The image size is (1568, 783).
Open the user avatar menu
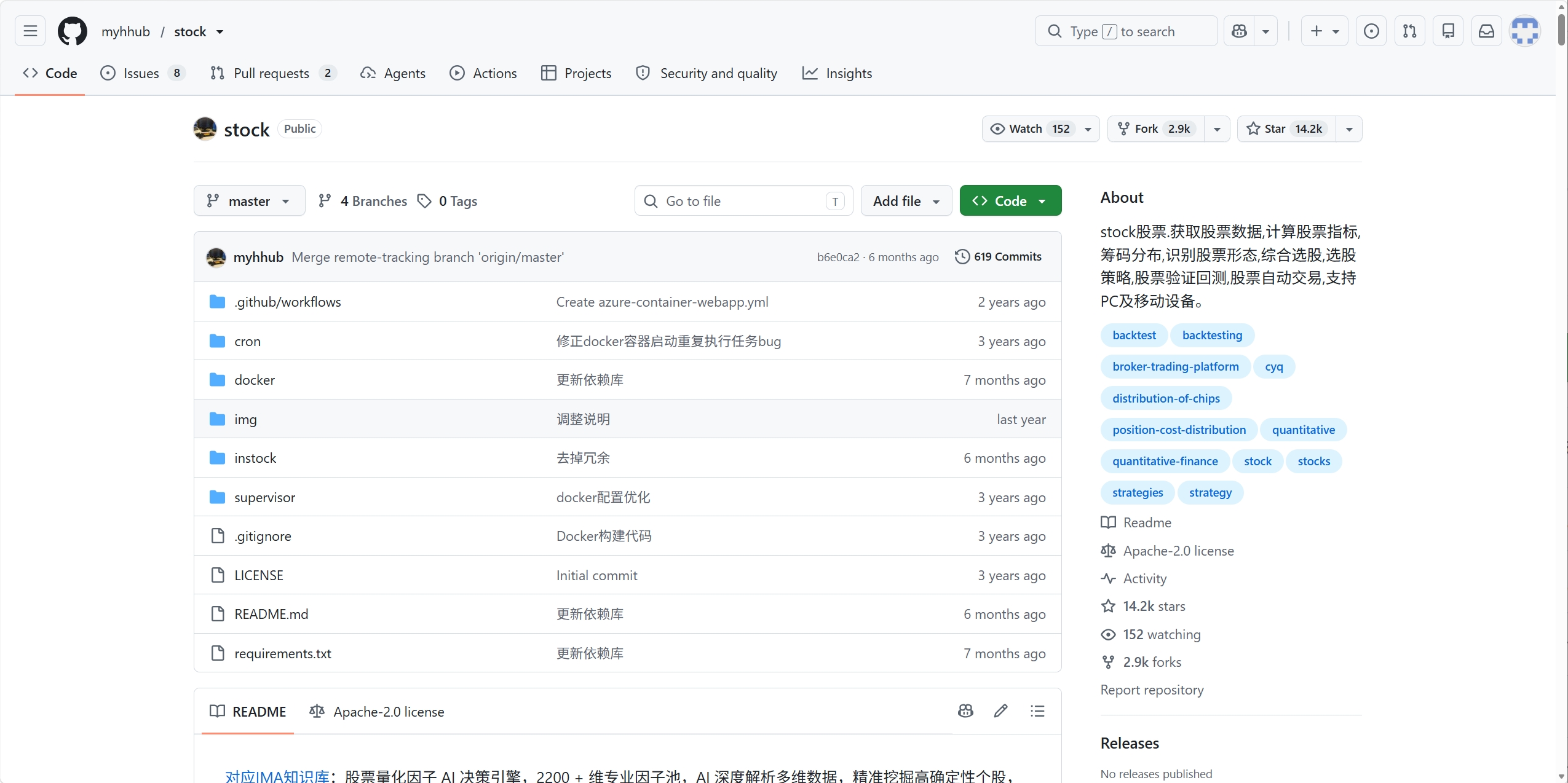point(1525,31)
